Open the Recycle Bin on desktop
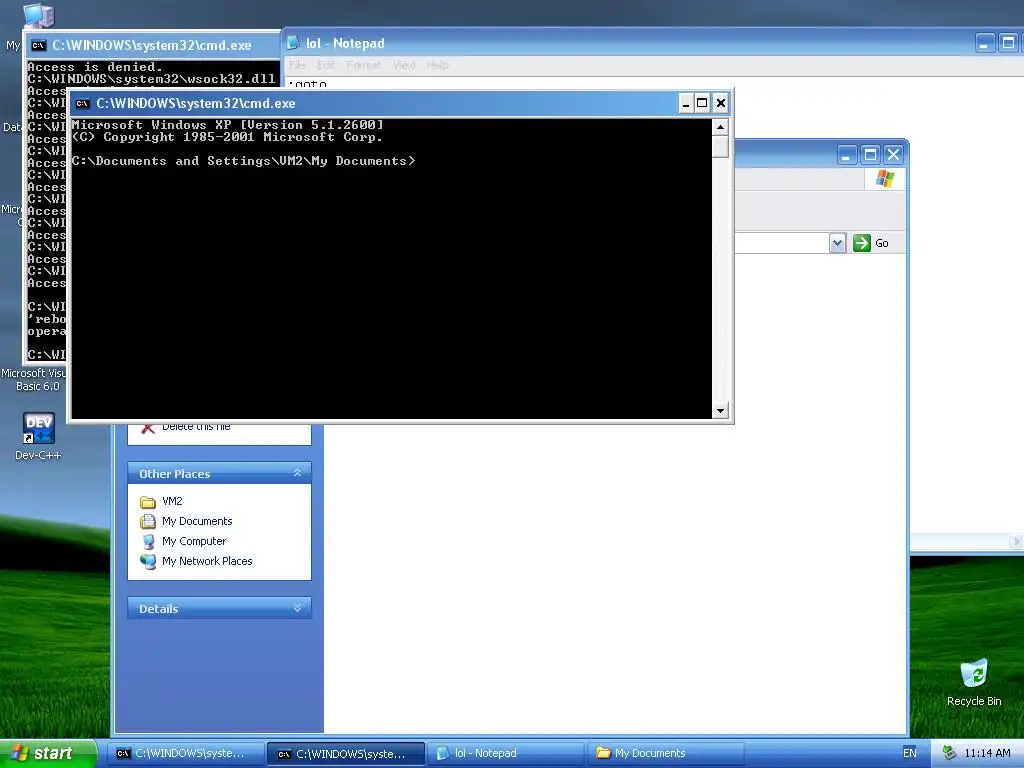The image size is (1024, 768). pos(974,682)
